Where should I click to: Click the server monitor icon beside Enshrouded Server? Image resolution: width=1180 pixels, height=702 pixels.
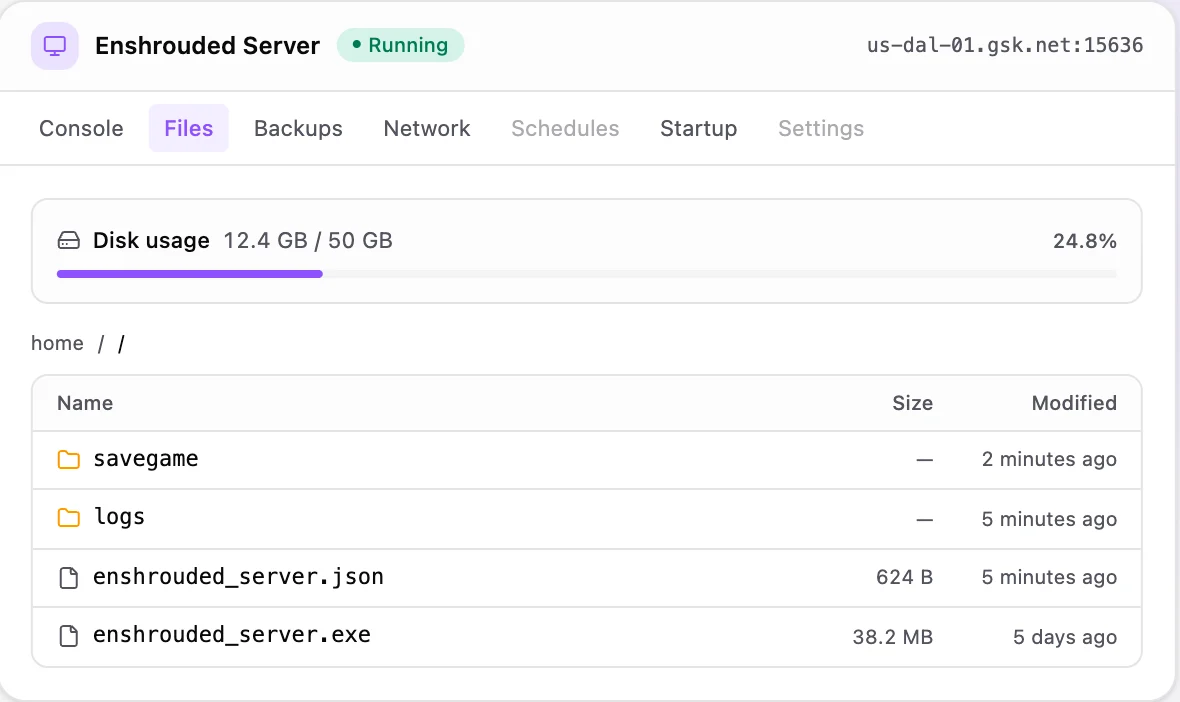pos(55,46)
